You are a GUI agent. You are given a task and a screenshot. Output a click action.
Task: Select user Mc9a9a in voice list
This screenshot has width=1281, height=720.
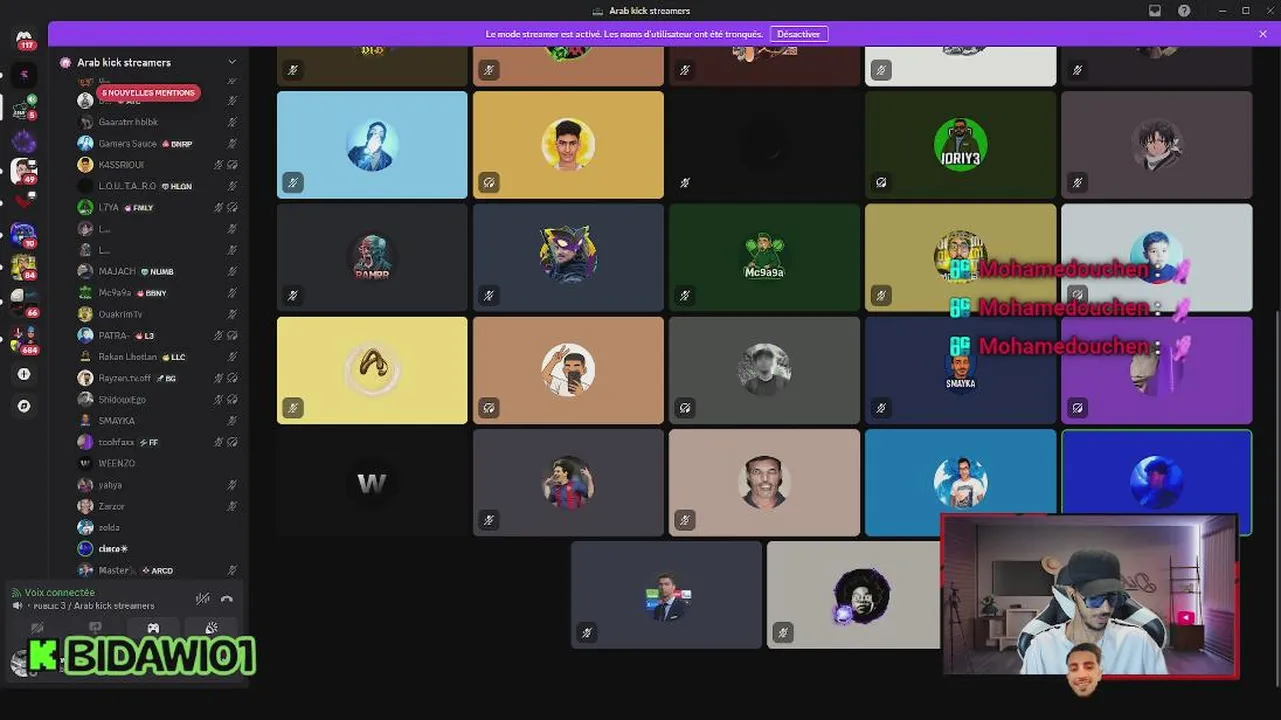coord(157,293)
